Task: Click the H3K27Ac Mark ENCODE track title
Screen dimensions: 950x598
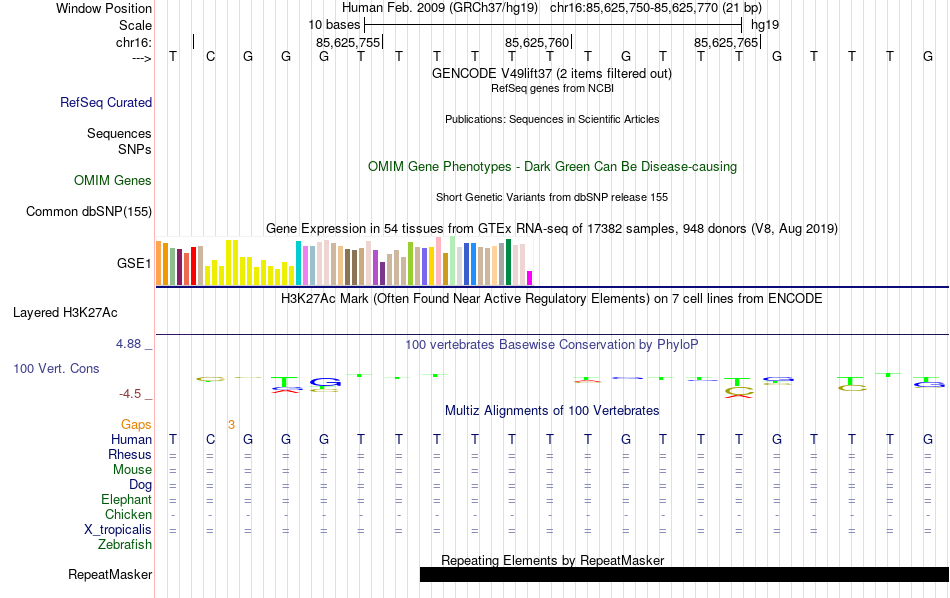Action: pos(551,299)
